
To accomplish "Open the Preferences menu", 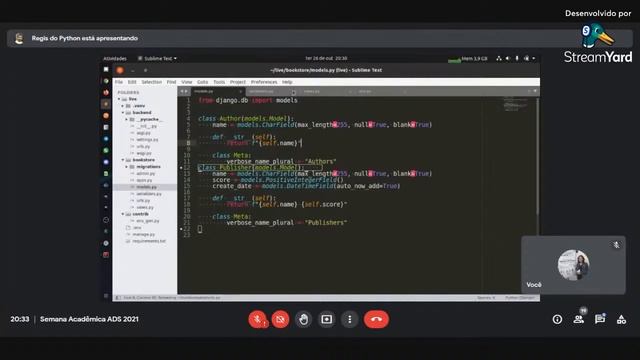I will pyautogui.click(x=264, y=82).
